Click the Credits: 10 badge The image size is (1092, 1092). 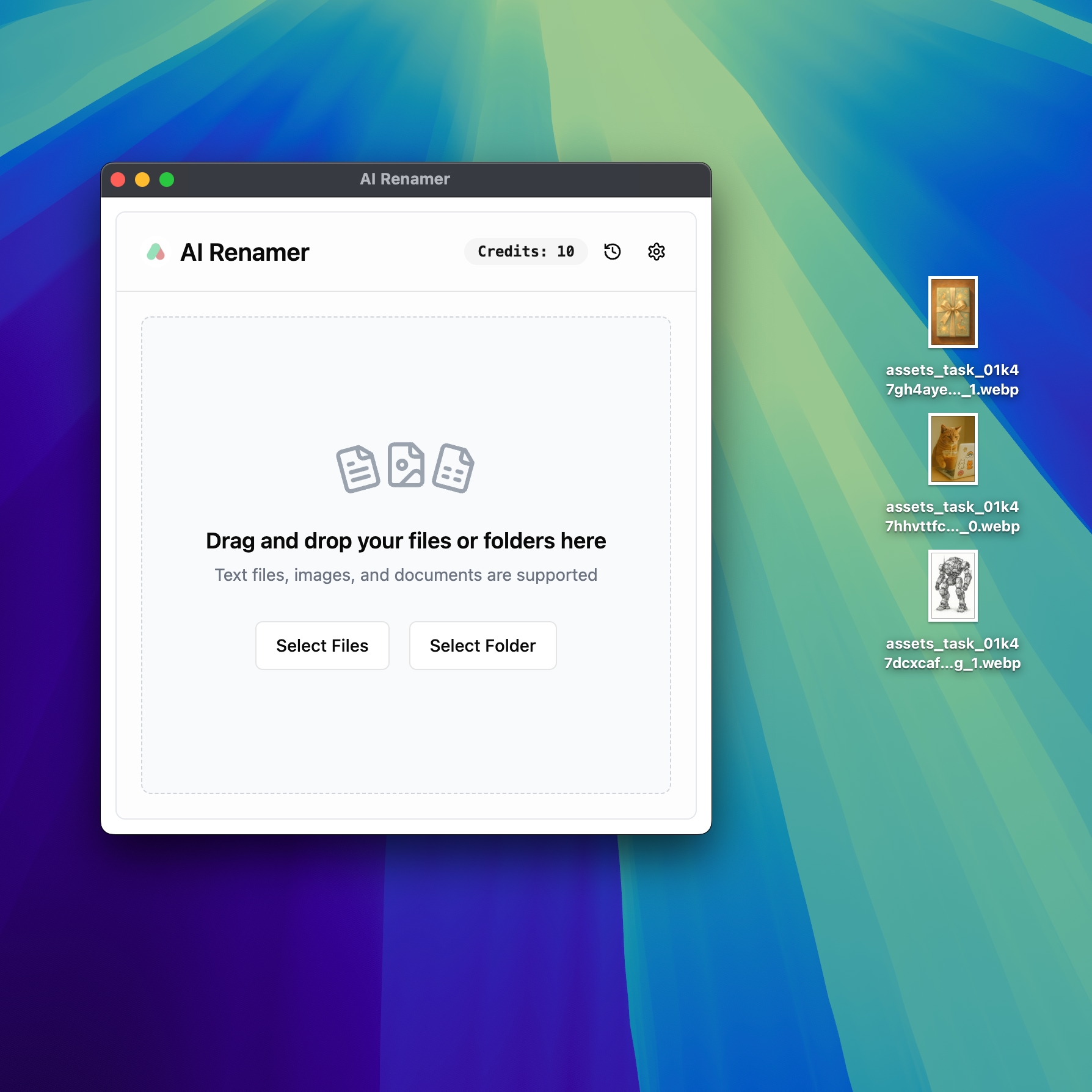tap(525, 251)
